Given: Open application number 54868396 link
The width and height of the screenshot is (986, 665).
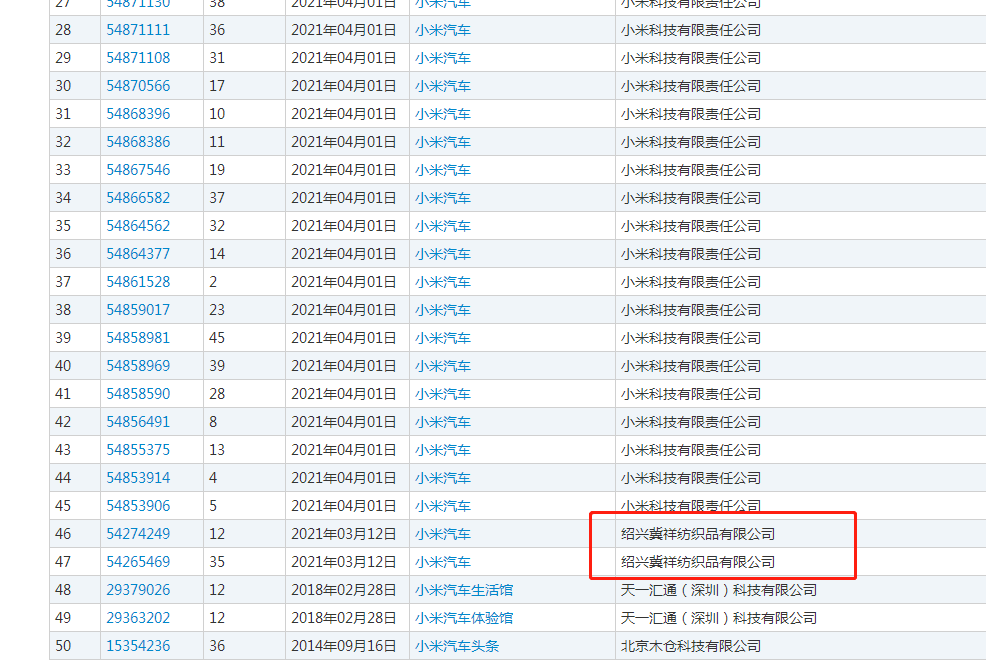Looking at the screenshot, I should point(138,114).
